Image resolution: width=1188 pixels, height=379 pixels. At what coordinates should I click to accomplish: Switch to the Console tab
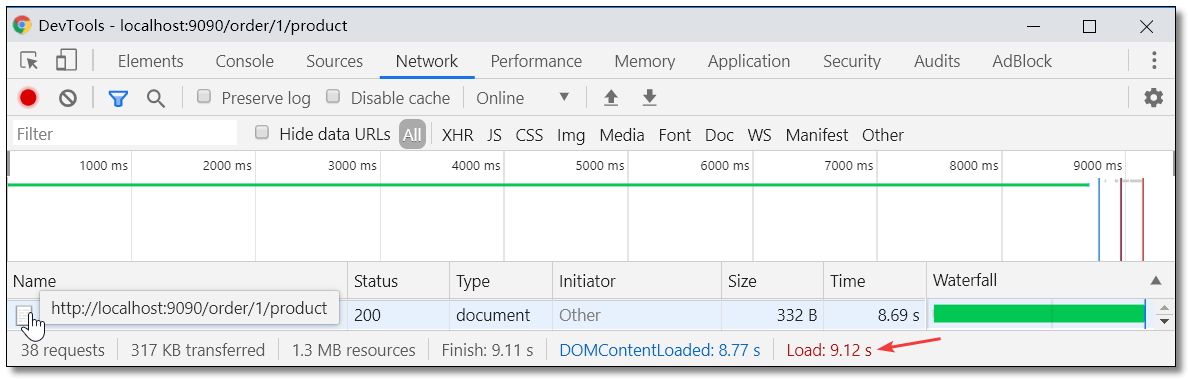(245, 61)
